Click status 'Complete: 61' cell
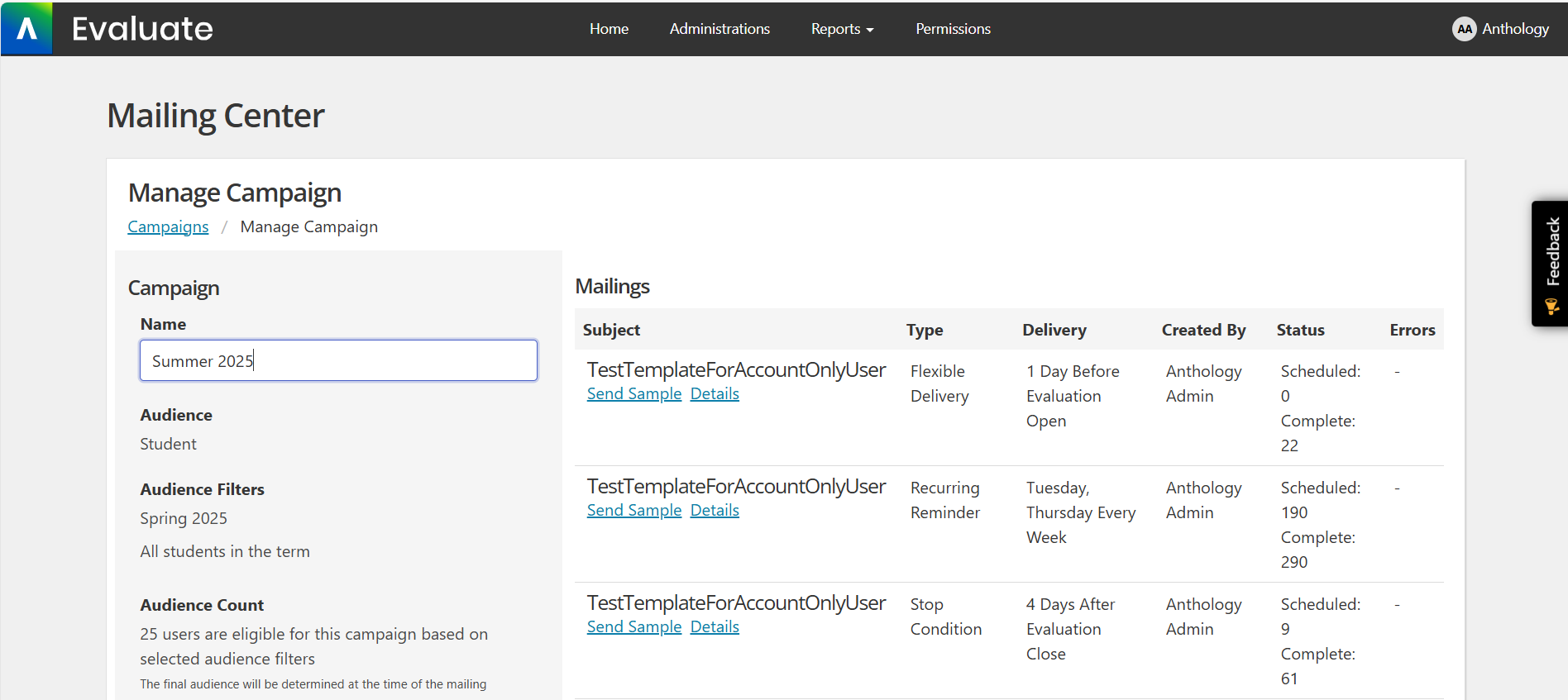1568x700 pixels. [1318, 666]
